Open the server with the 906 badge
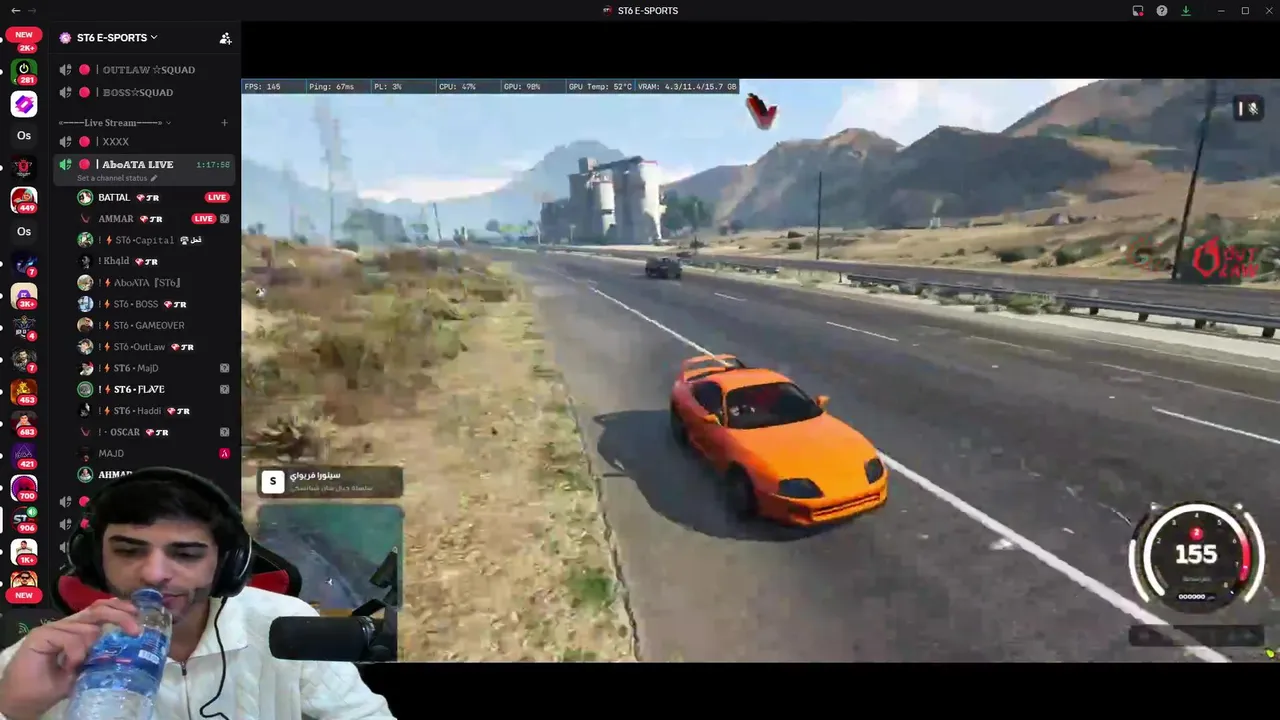The height and width of the screenshot is (720, 1280). tap(24, 520)
